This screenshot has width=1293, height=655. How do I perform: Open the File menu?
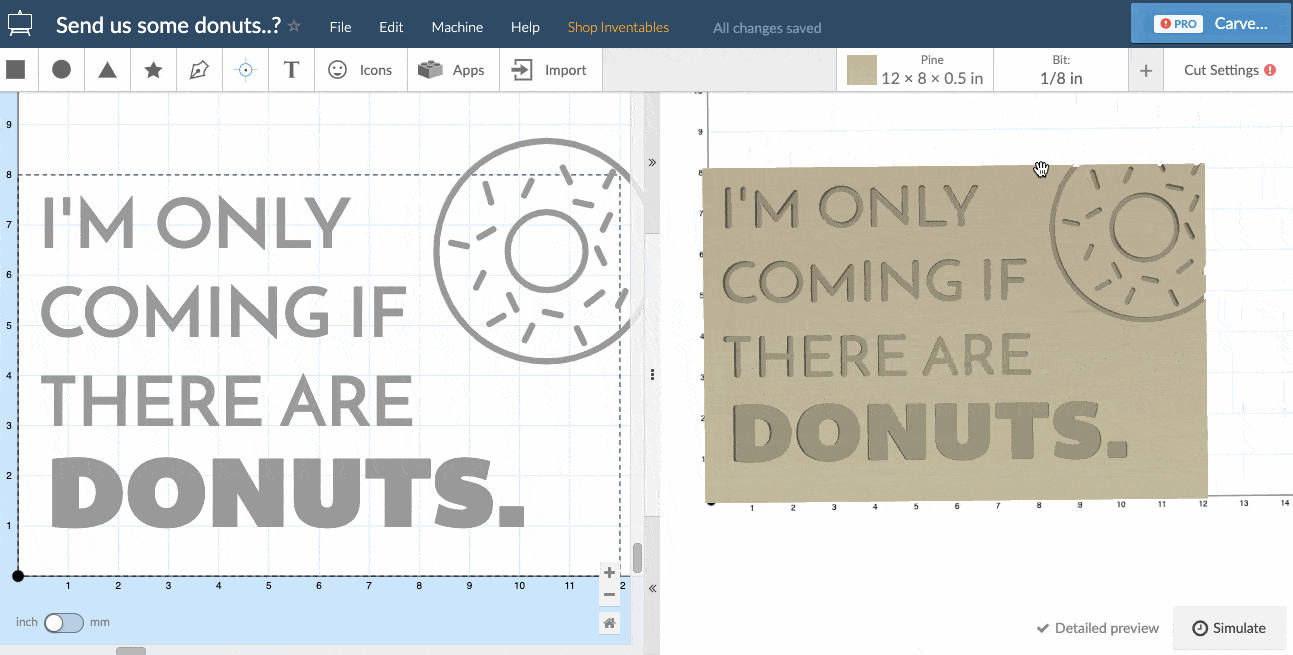tap(340, 27)
